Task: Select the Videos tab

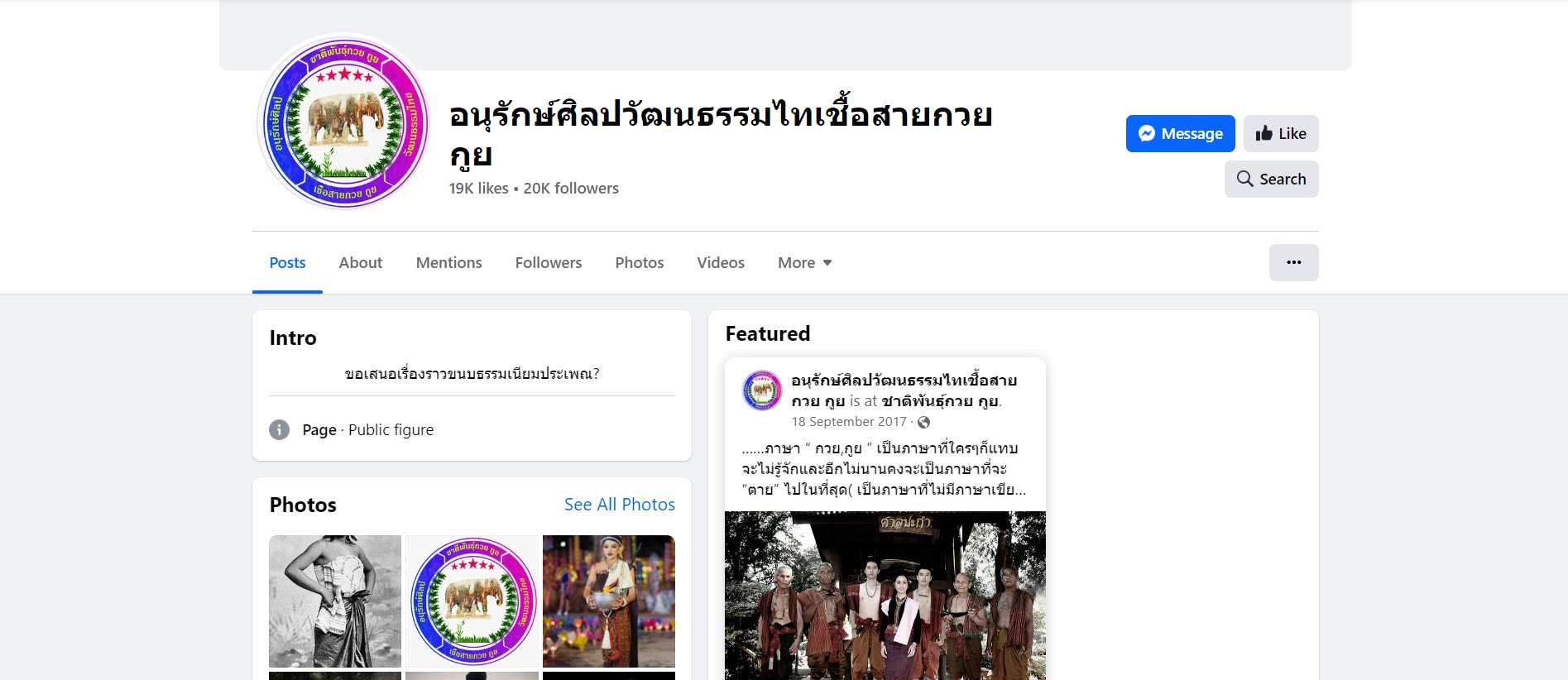Action: point(720,263)
